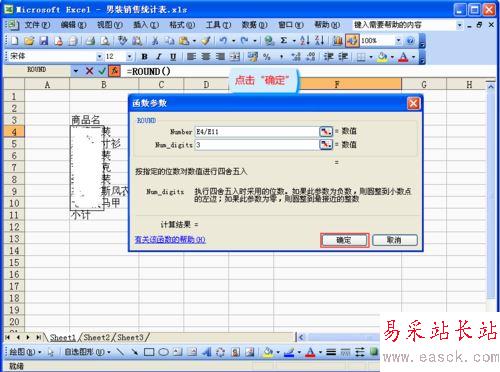Toggle Bold formatting
Image resolution: width=500 pixels, height=372 pixels.
[144, 57]
